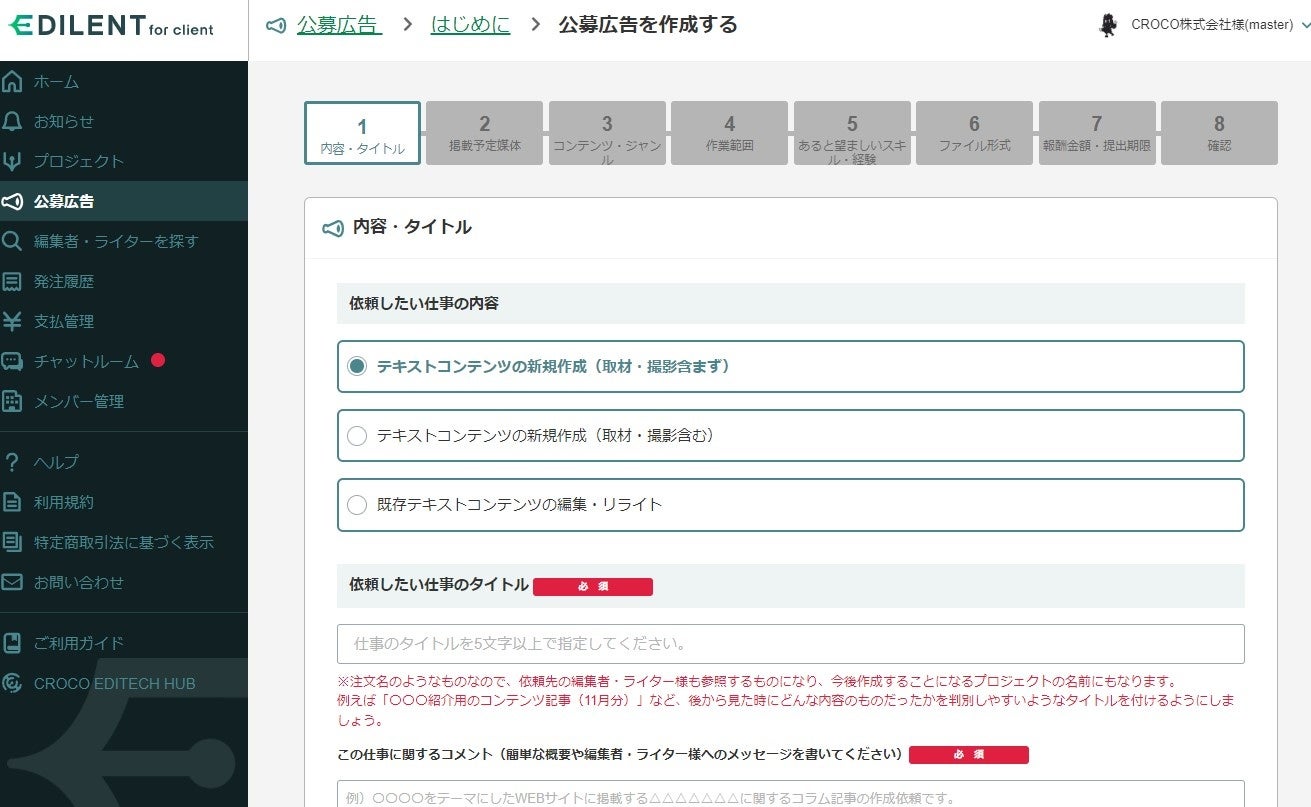
Task: Click the はじめに breadcrumb link
Action: click(470, 25)
